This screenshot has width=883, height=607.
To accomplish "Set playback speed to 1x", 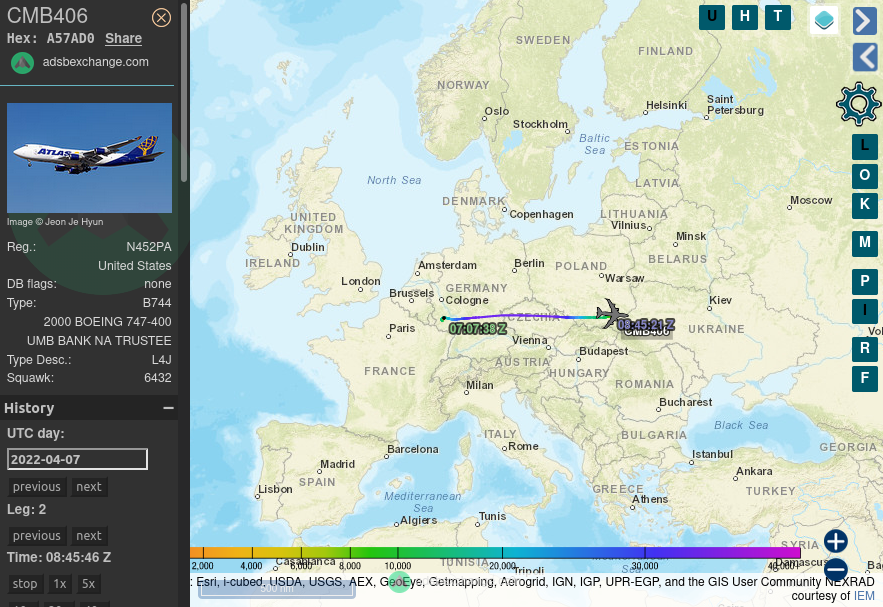I will [60, 584].
